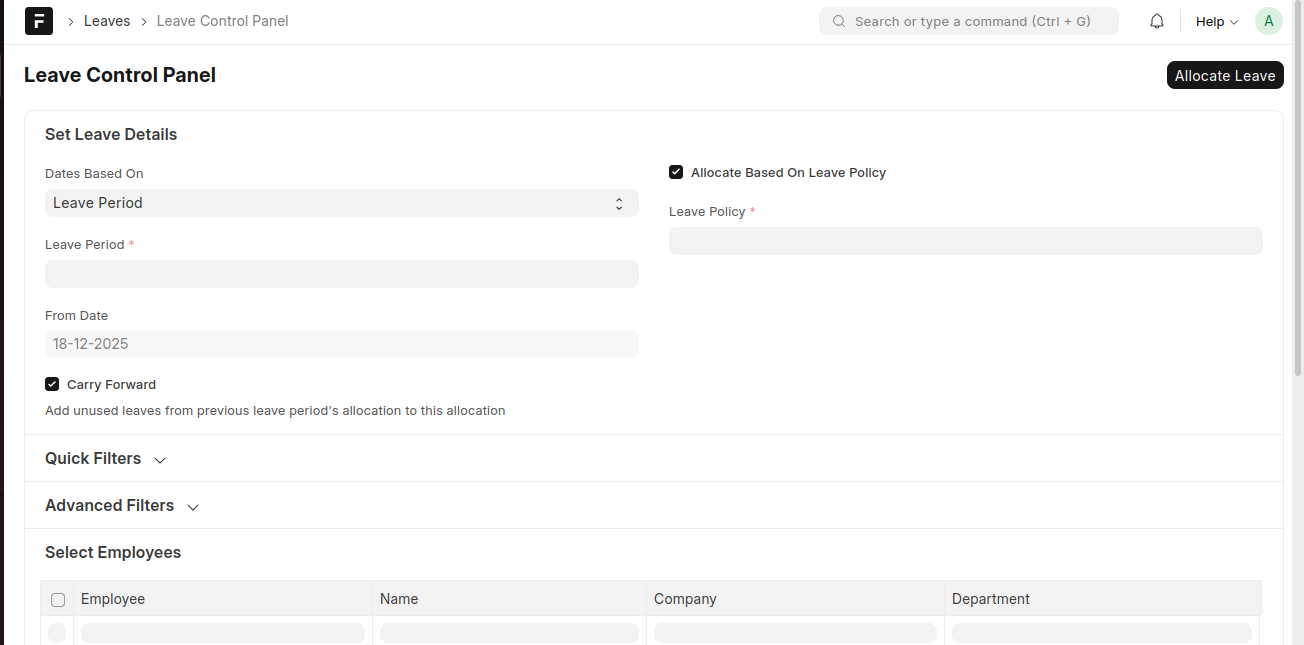Click the Employee column header
Viewport: 1304px width, 645px height.
(x=113, y=599)
